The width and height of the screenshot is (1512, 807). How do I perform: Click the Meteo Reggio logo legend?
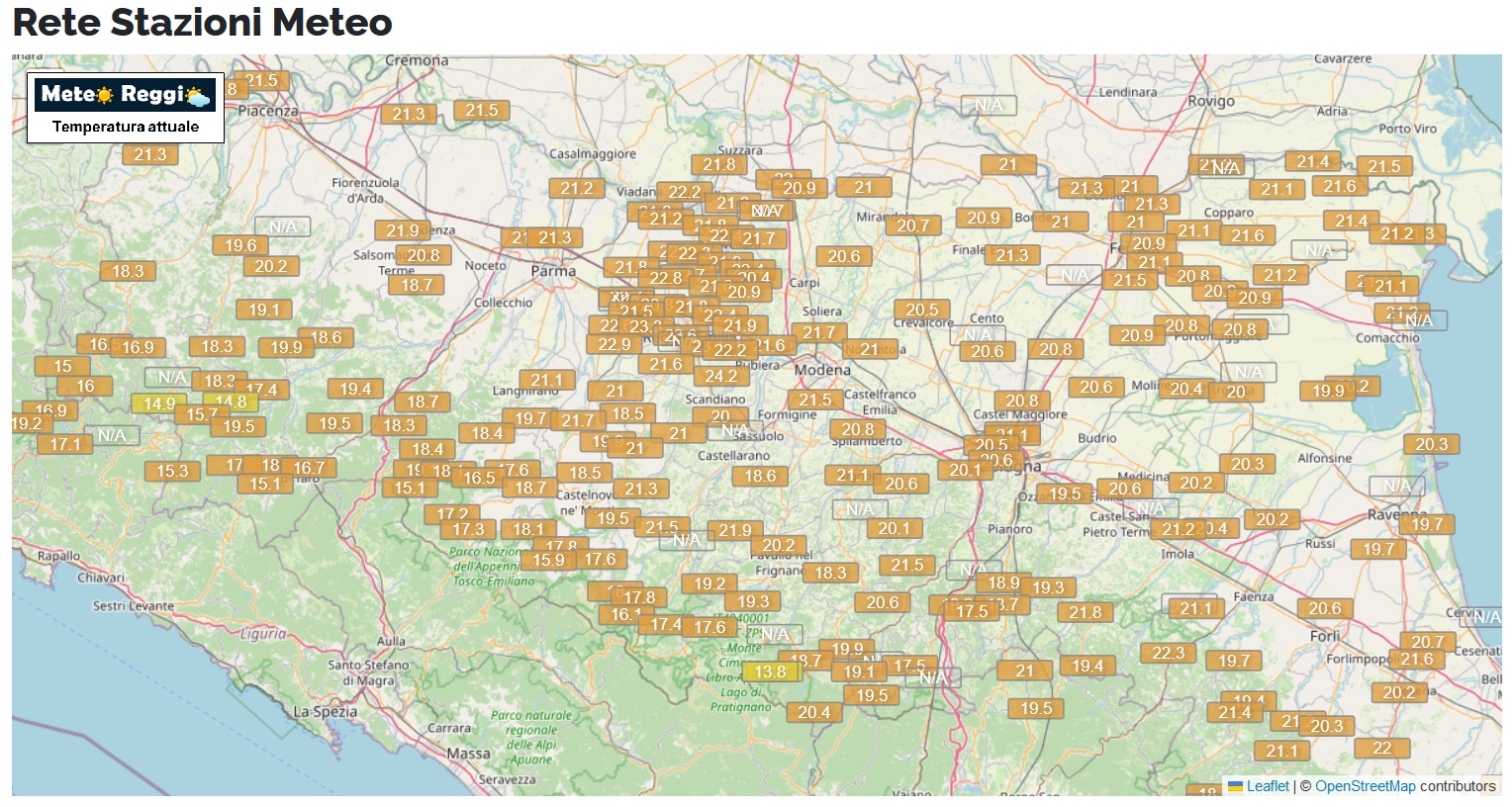[x=126, y=107]
